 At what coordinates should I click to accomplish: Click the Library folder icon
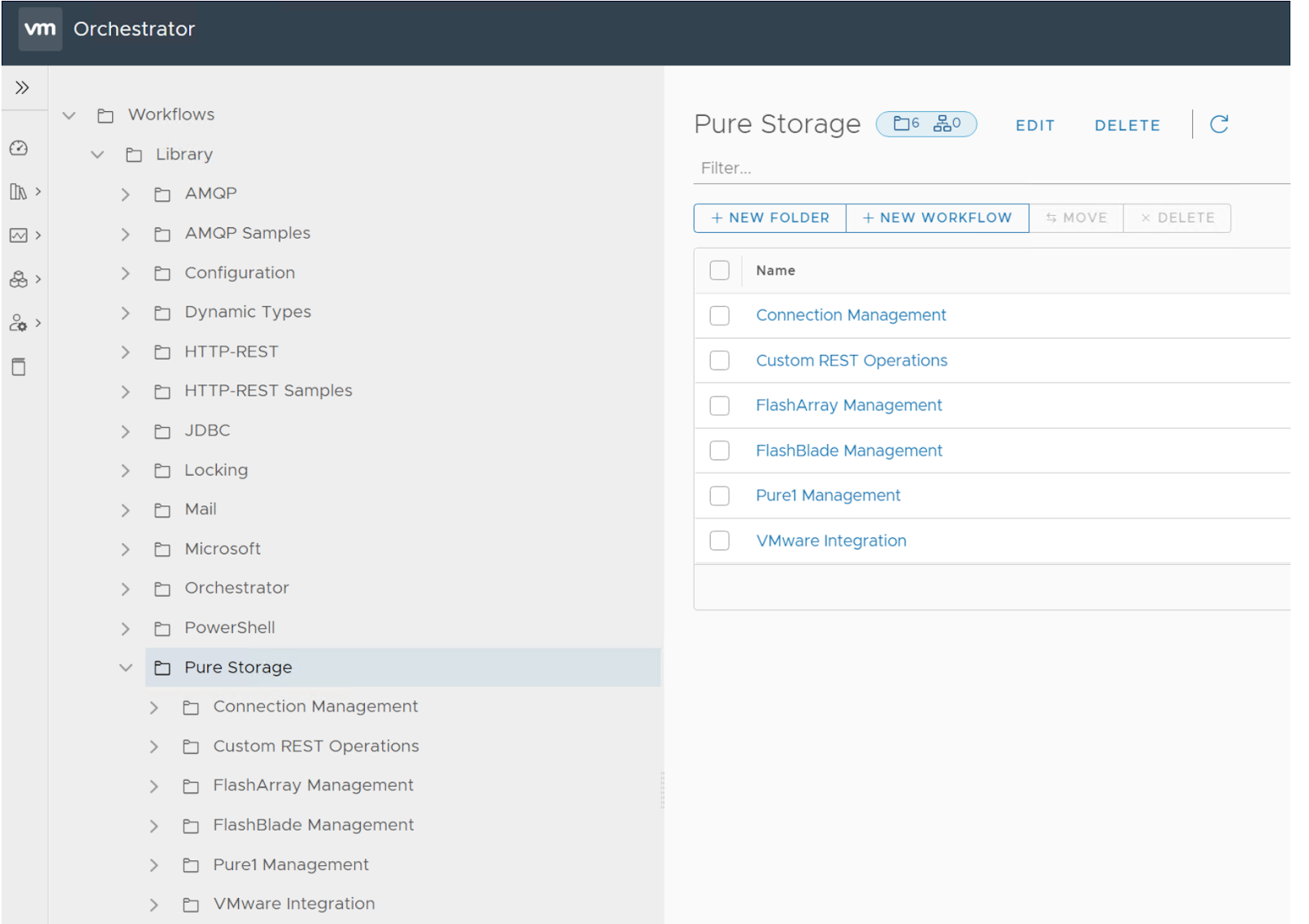134,155
